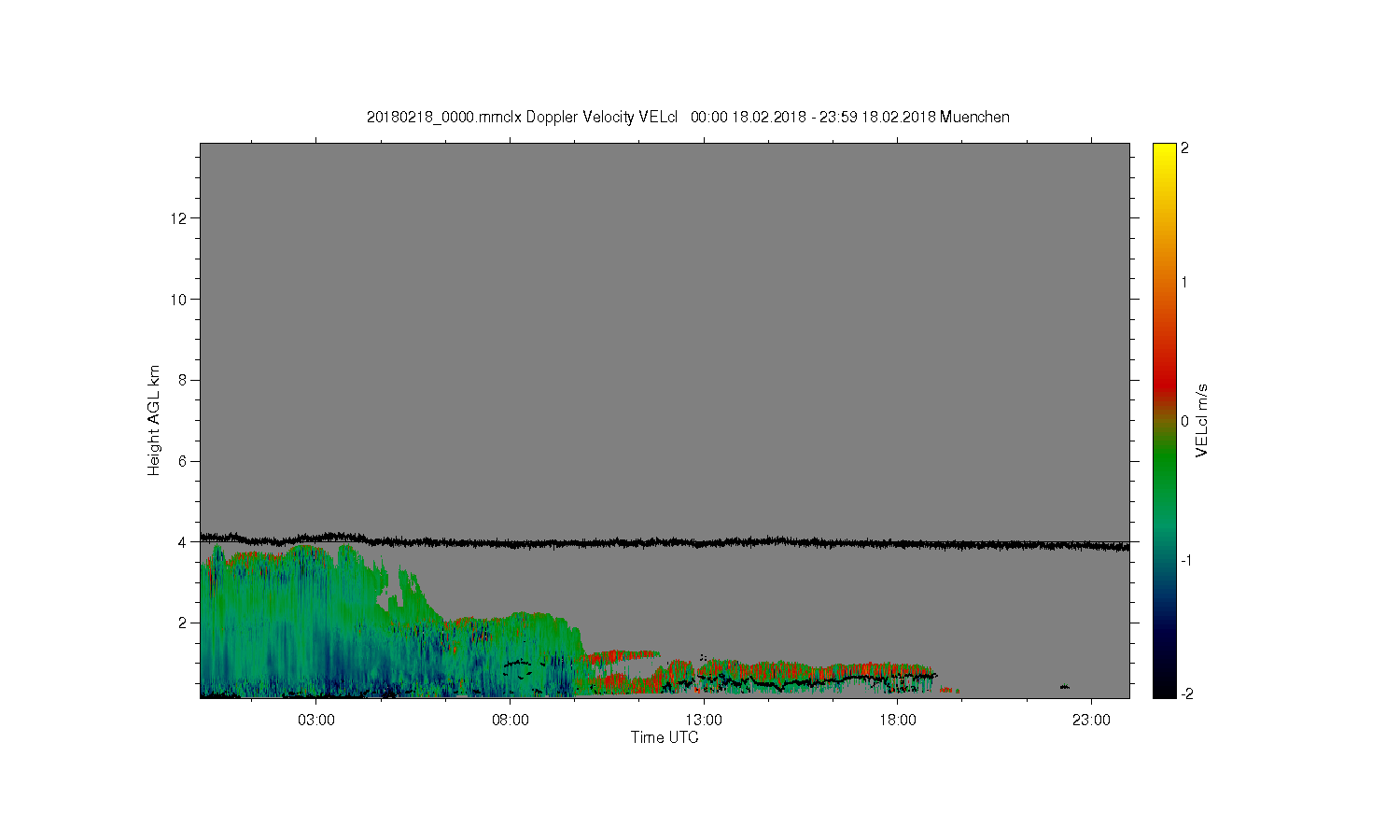Screen dimensions: 1400x840
Task: Click the small black speck near 23:00
Action: (1065, 687)
